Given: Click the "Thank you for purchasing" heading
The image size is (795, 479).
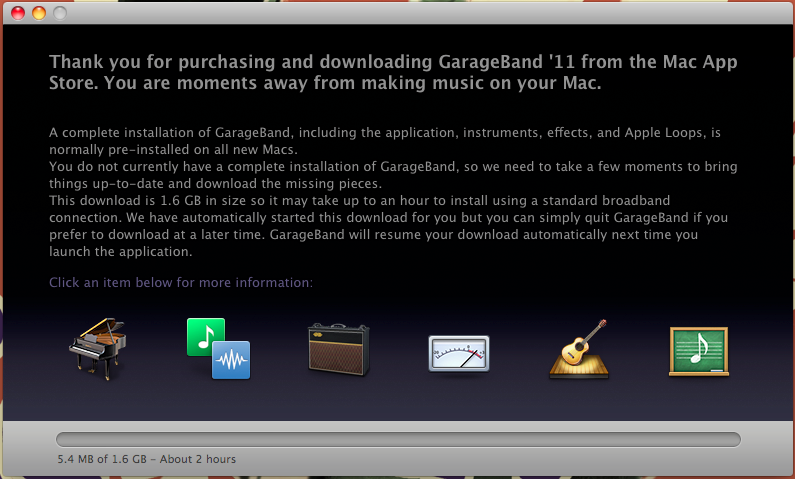Looking at the screenshot, I should pos(393,72).
